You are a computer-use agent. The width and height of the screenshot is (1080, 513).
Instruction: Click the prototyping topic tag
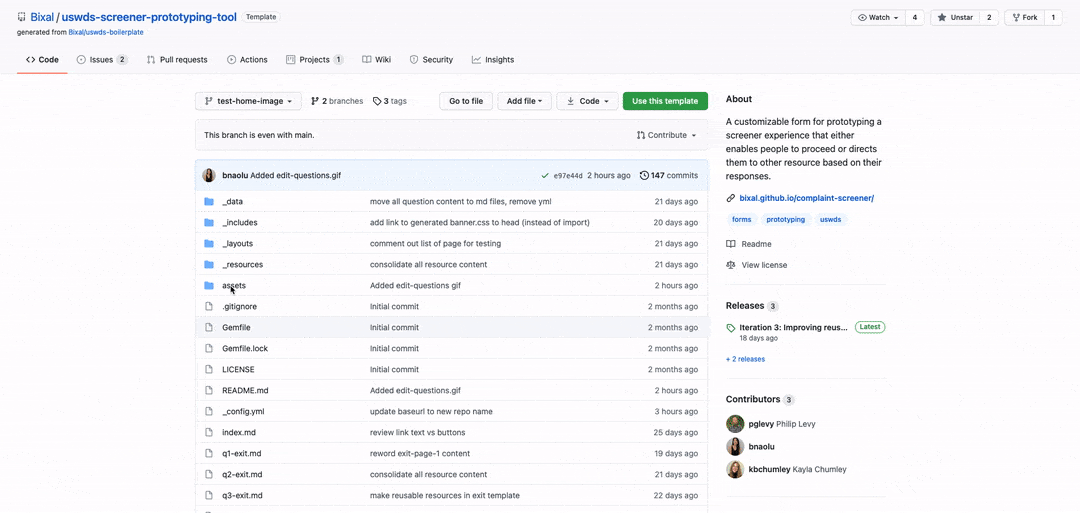[786, 220]
